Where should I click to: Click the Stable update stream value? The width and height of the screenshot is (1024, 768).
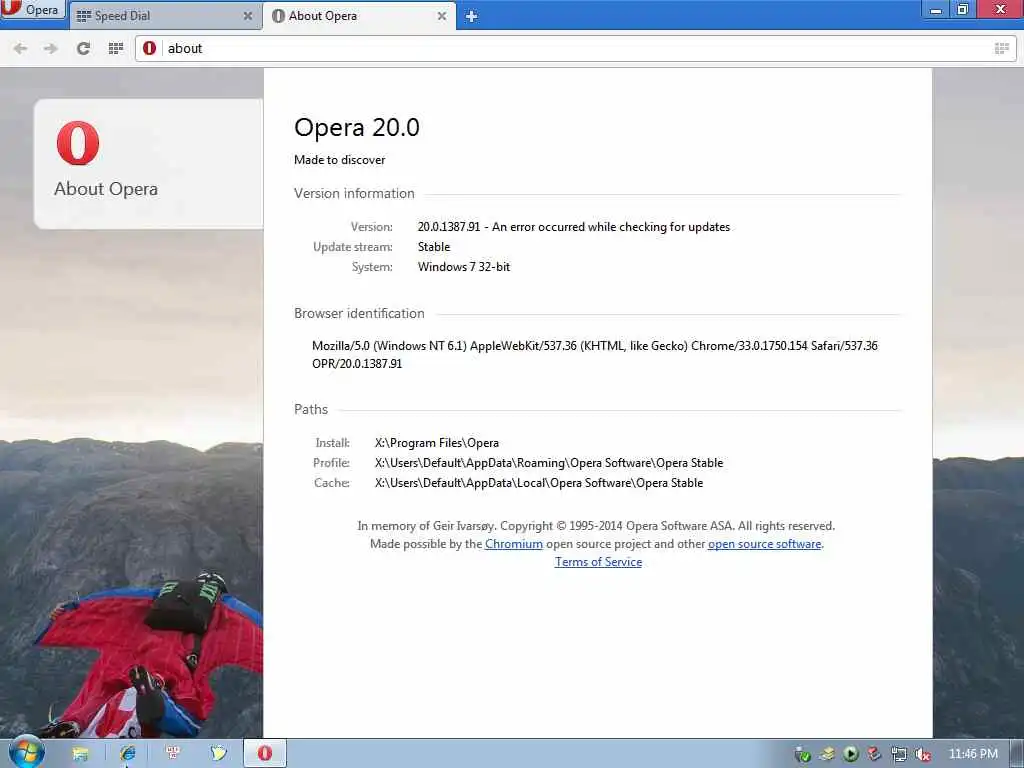pos(434,247)
